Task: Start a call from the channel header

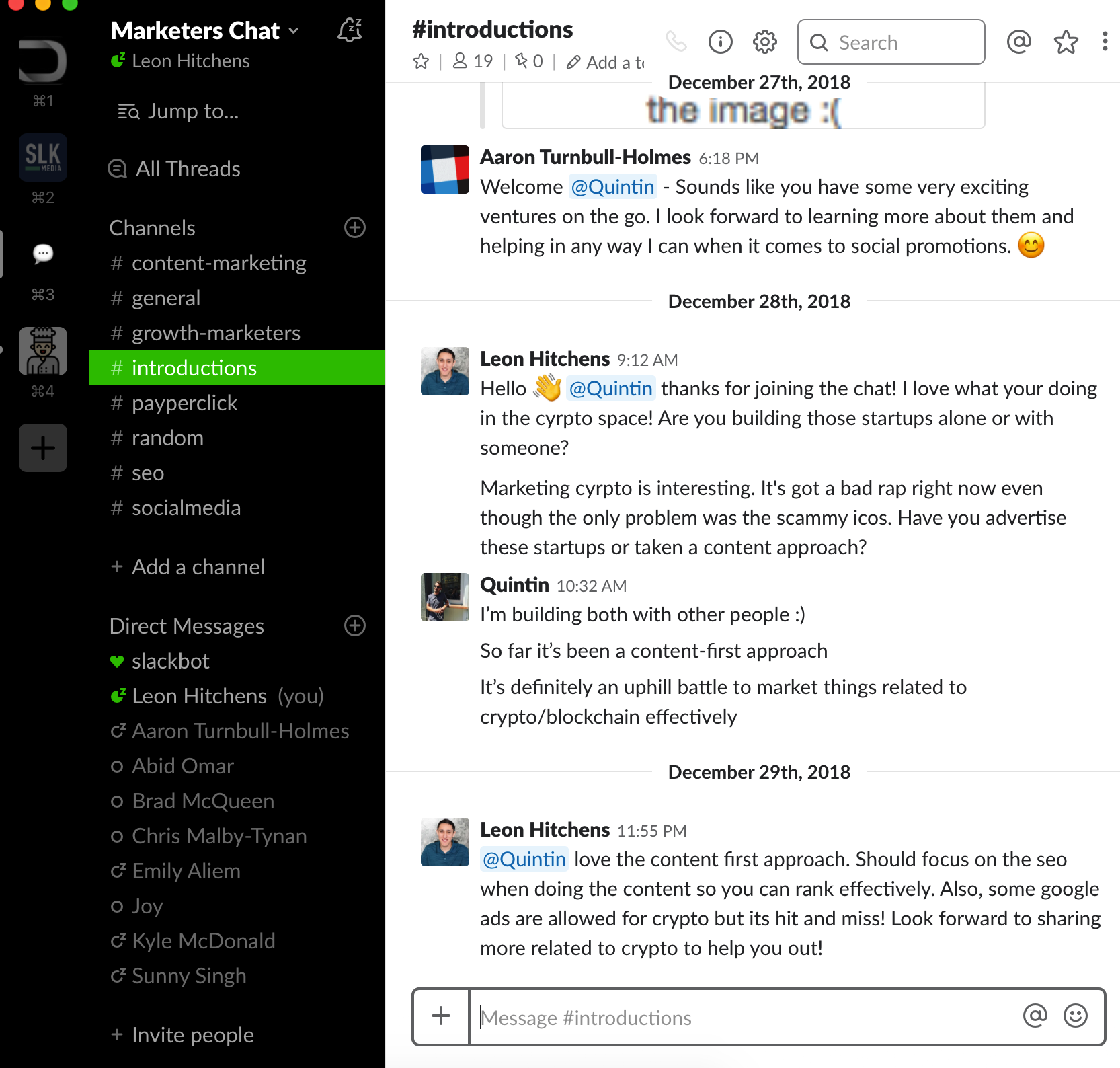Action: 677,42
